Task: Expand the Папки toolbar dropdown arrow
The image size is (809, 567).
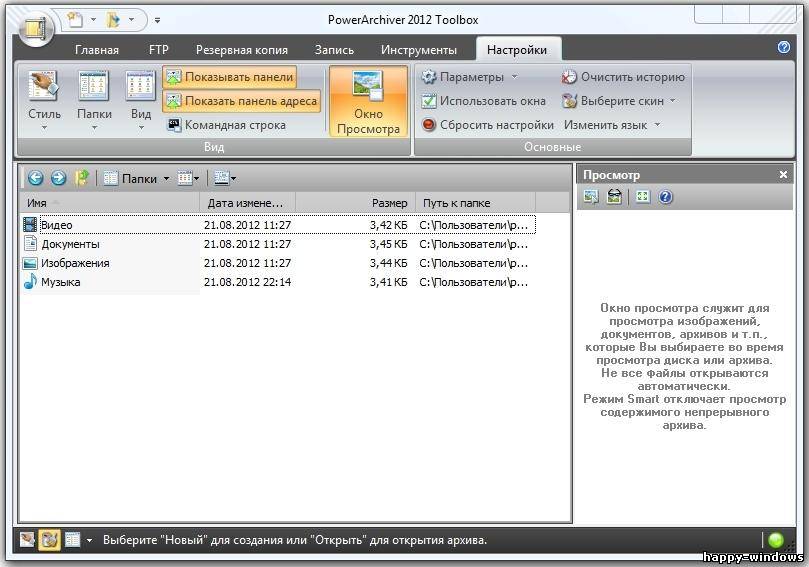Action: tap(166, 179)
